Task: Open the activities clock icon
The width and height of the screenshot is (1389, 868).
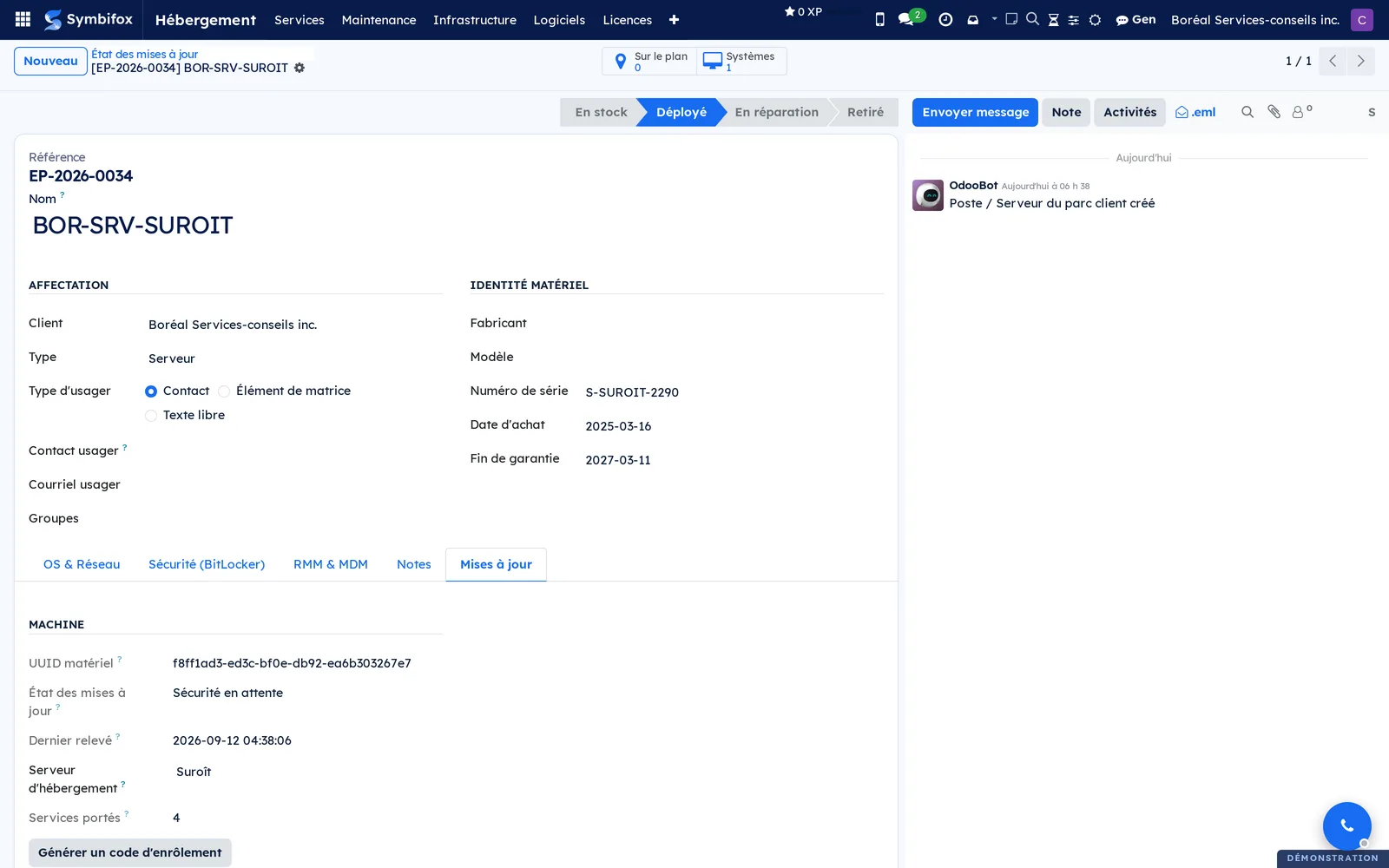Action: pos(945,19)
